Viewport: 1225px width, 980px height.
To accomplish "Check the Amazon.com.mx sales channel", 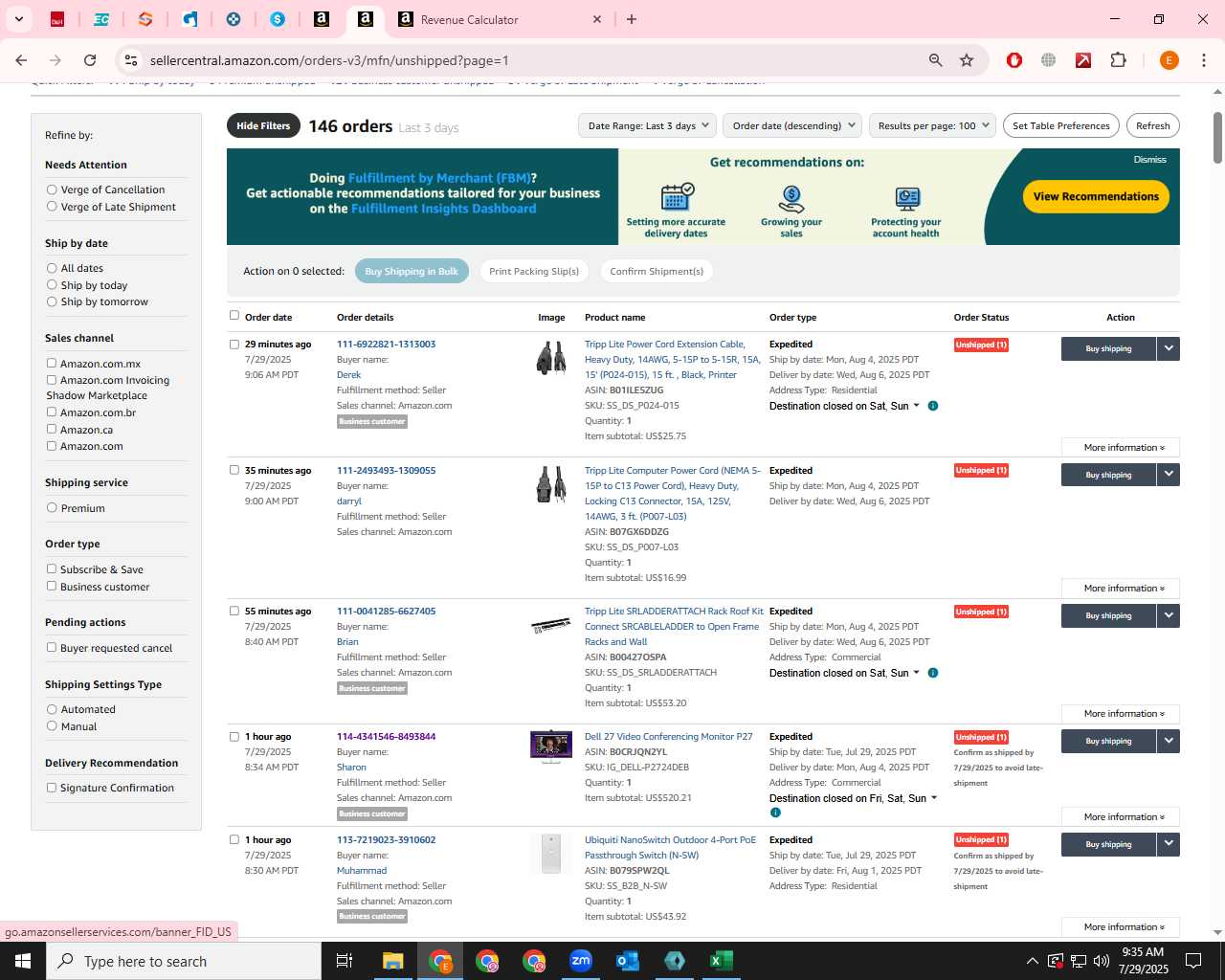I will (52, 363).
